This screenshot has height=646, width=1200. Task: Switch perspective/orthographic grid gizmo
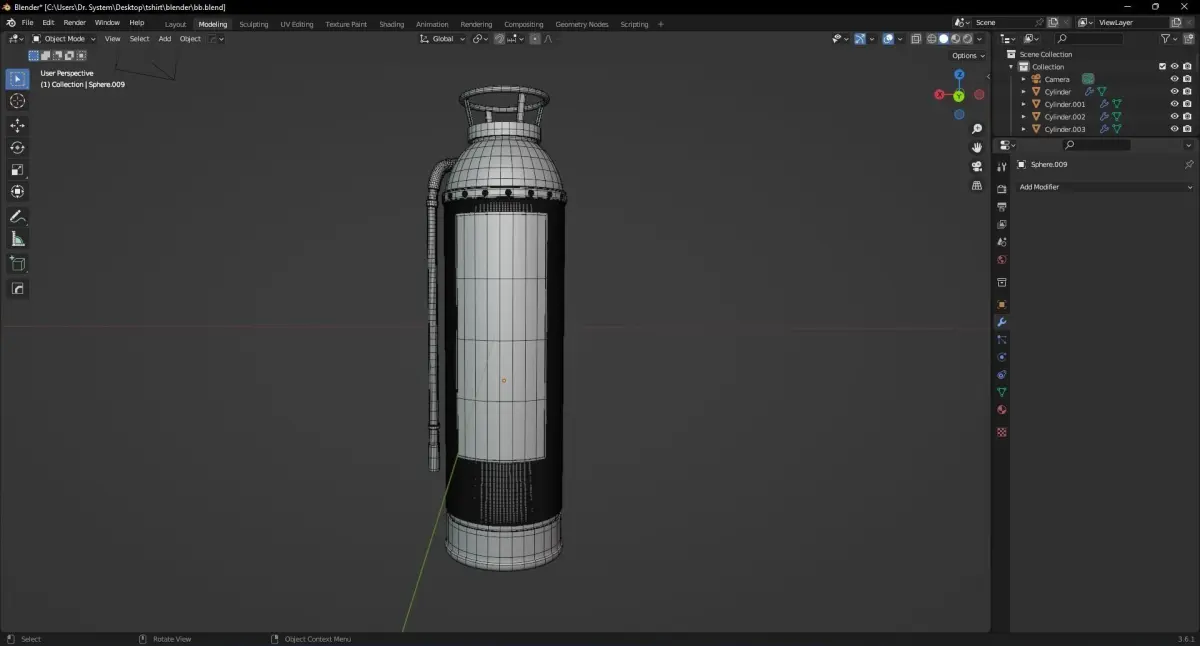click(x=977, y=185)
